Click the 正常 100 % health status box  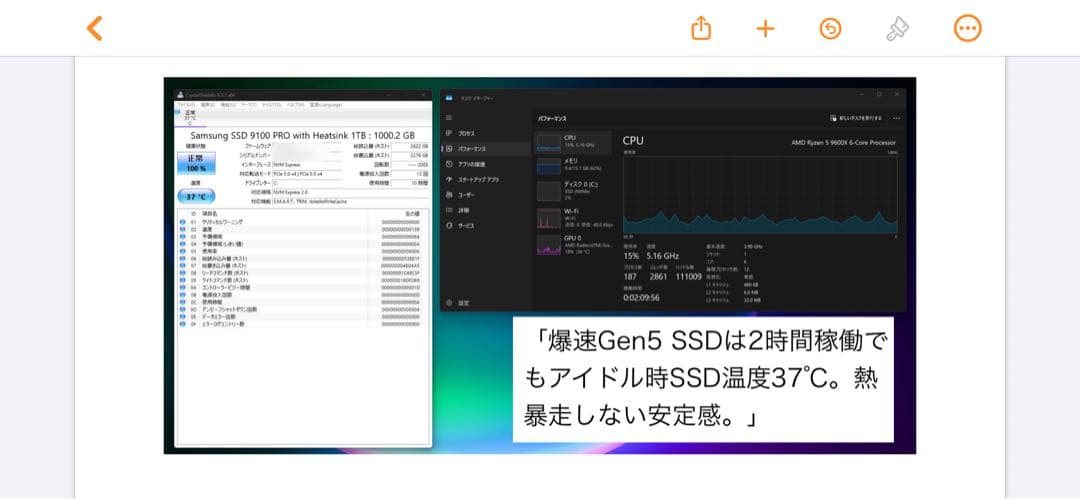[196, 163]
